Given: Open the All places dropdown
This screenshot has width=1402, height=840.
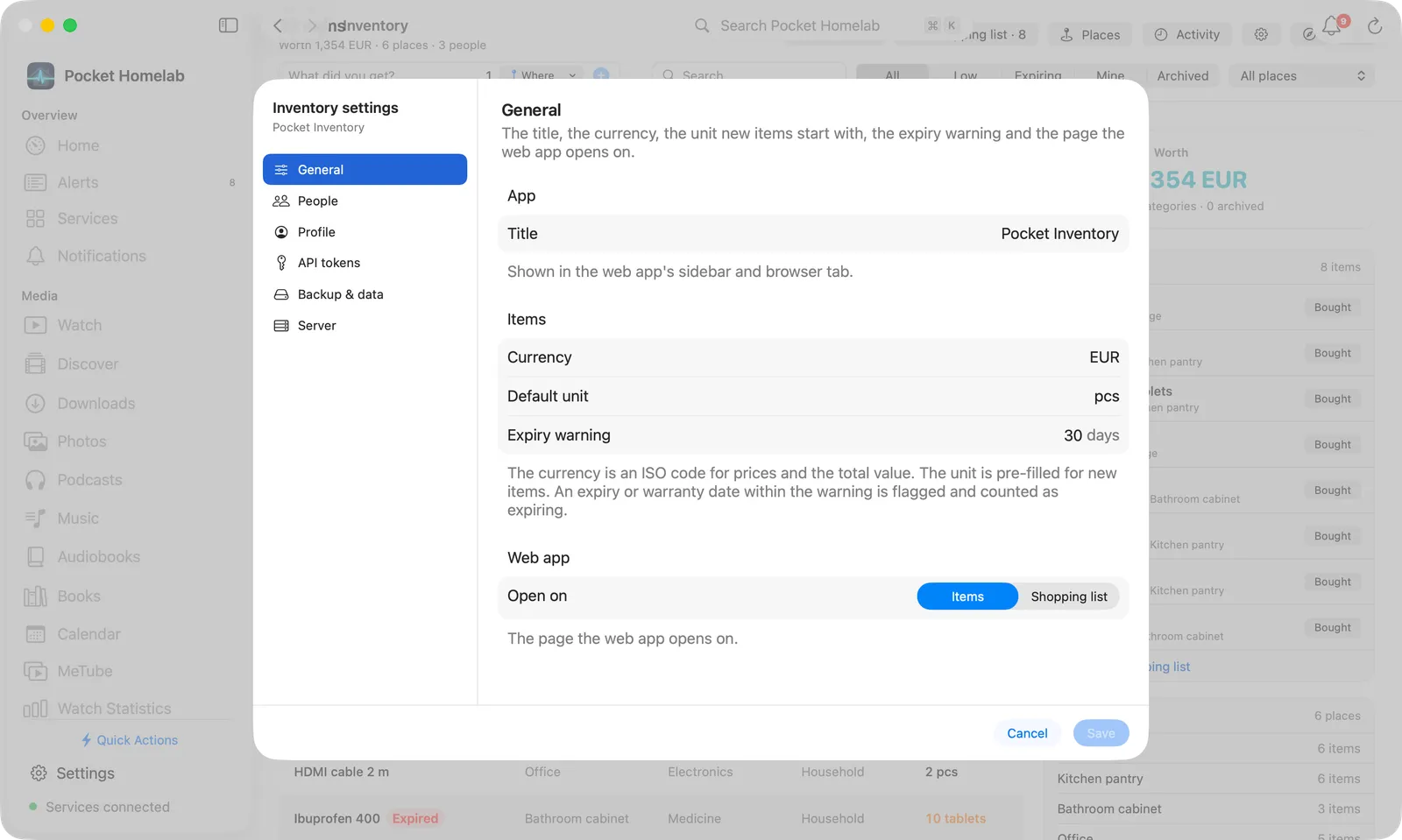Looking at the screenshot, I should coord(1301,76).
